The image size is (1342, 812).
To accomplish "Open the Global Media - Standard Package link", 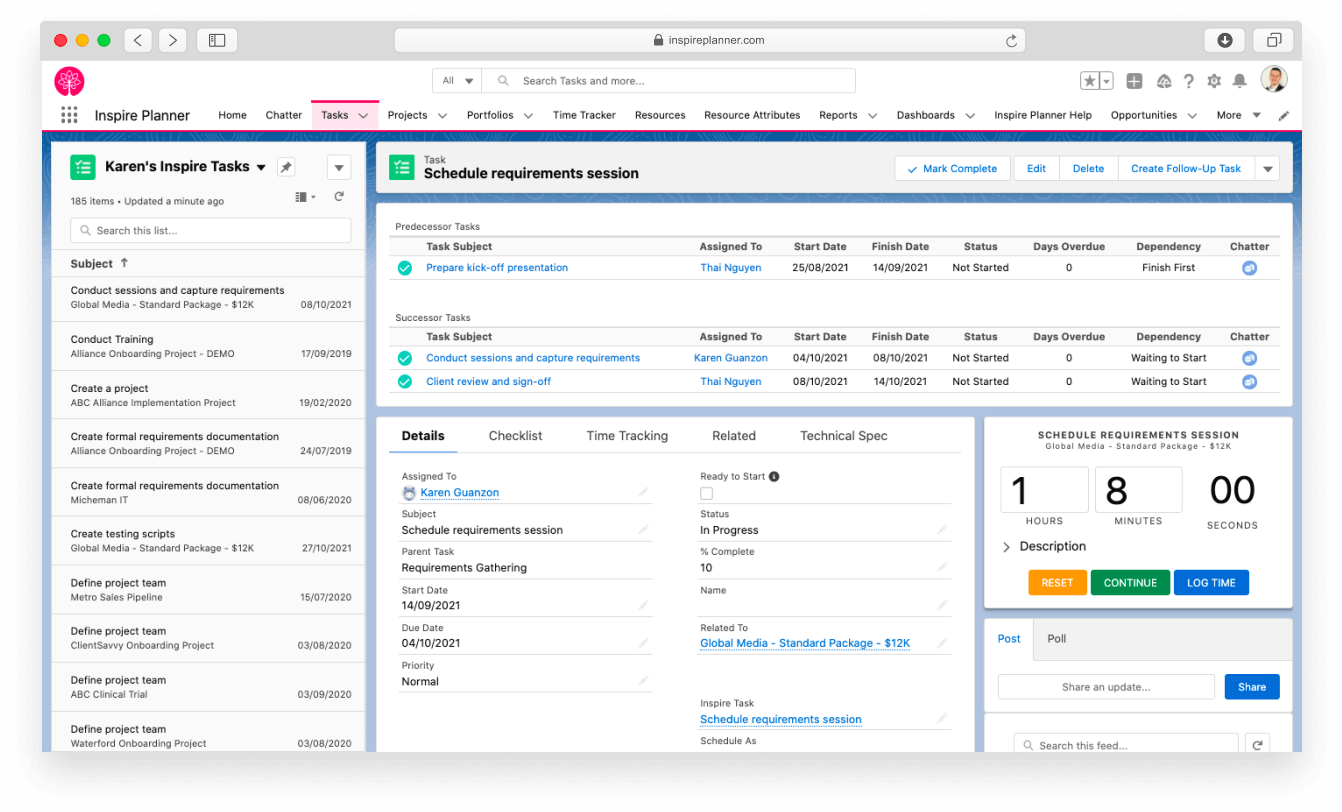I will (x=805, y=644).
